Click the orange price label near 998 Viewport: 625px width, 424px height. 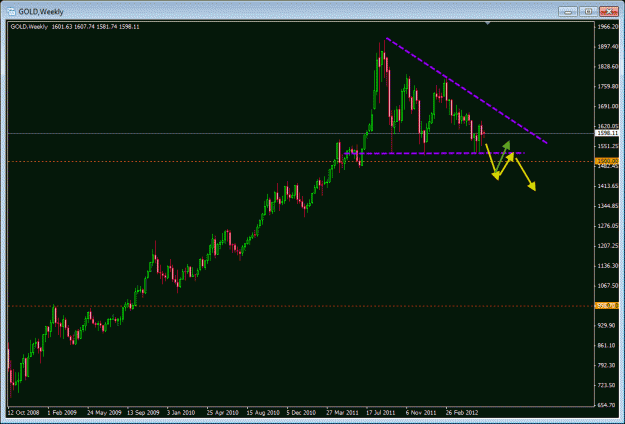coord(607,306)
